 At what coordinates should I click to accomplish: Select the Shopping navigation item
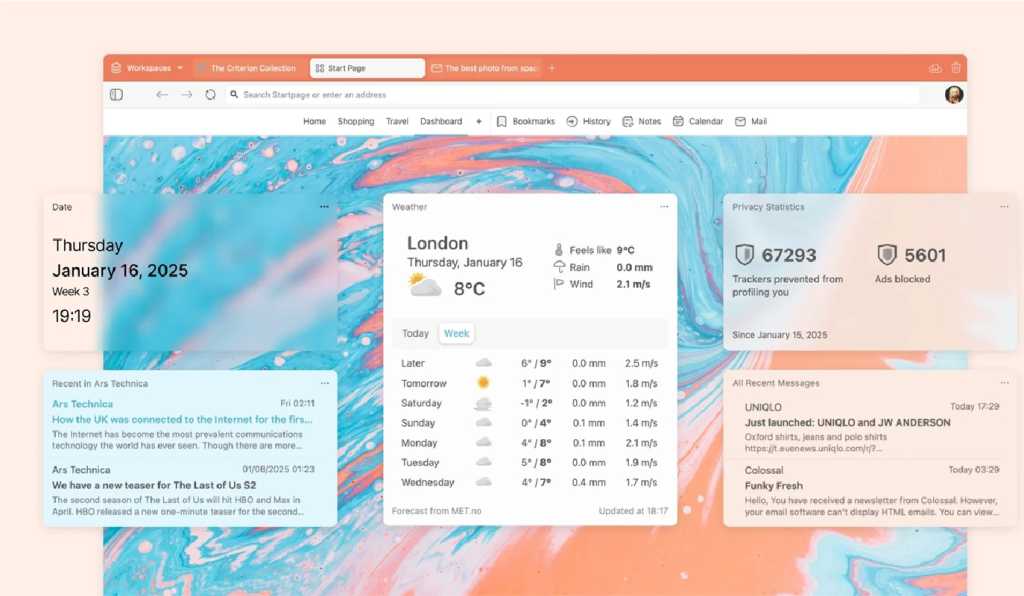point(356,121)
